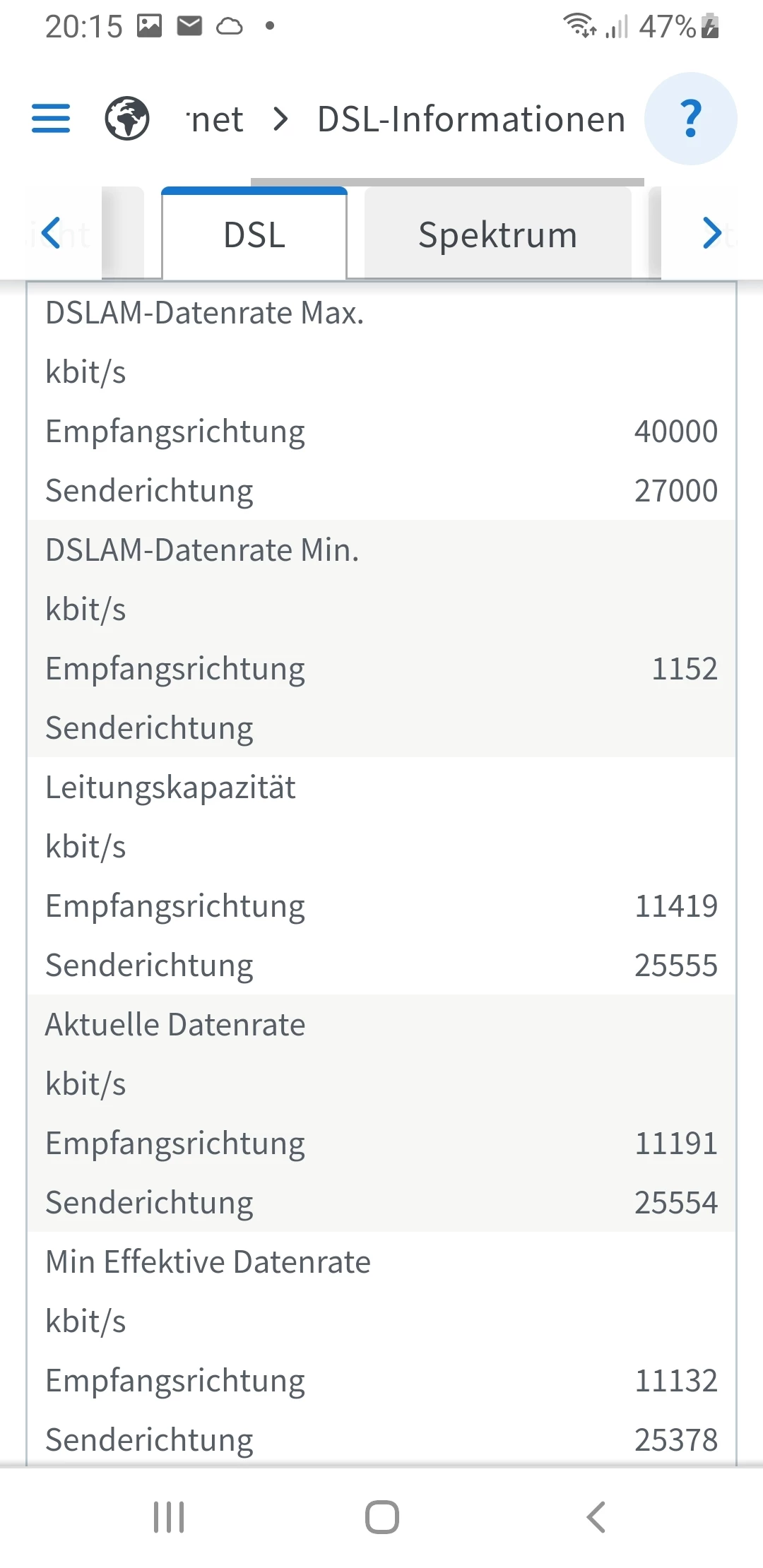Tap the Wi-Fi status icon
Viewport: 763px width, 1568px height.
[579, 25]
